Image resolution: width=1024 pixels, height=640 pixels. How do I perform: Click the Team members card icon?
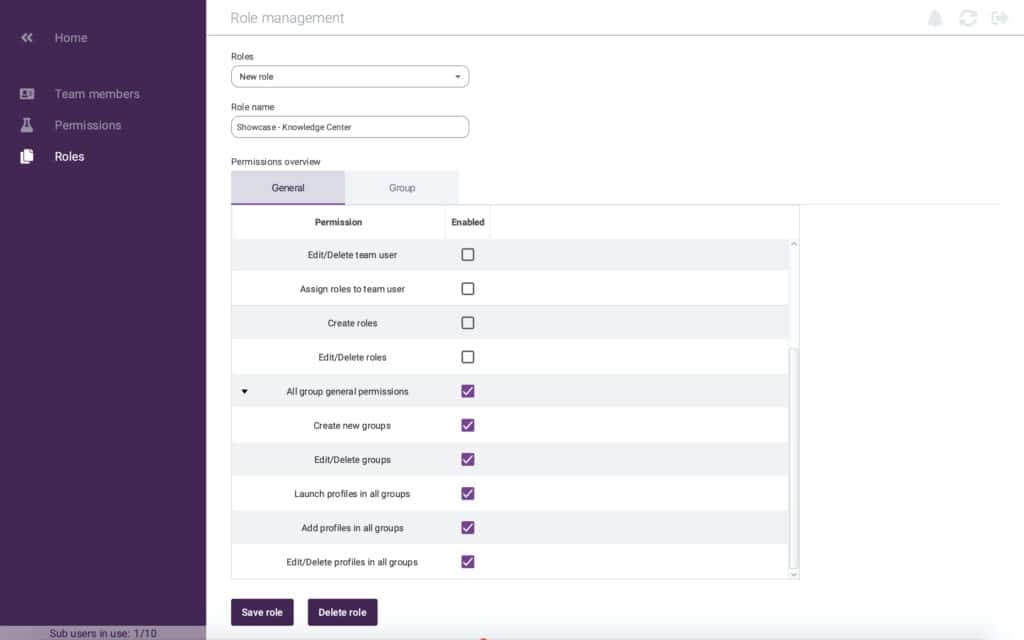27,94
